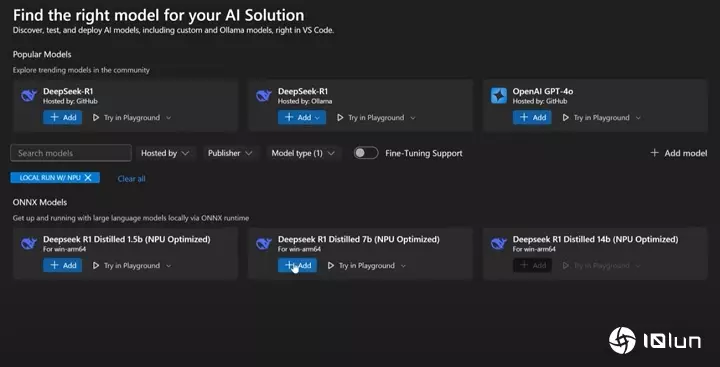Screen dimensions: 720x367
Task: Try GitHub DeepSeek-R1 in Playground
Action: (126, 118)
